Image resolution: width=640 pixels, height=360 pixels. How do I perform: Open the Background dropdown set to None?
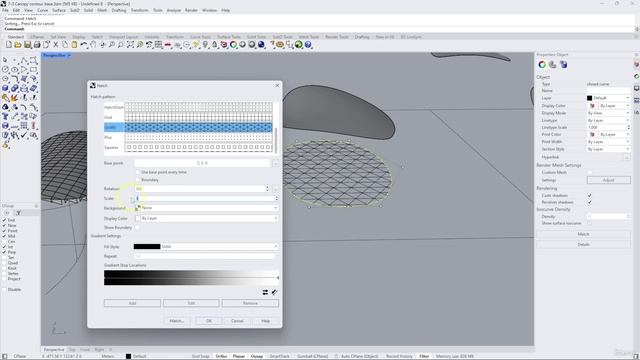pyautogui.click(x=207, y=208)
